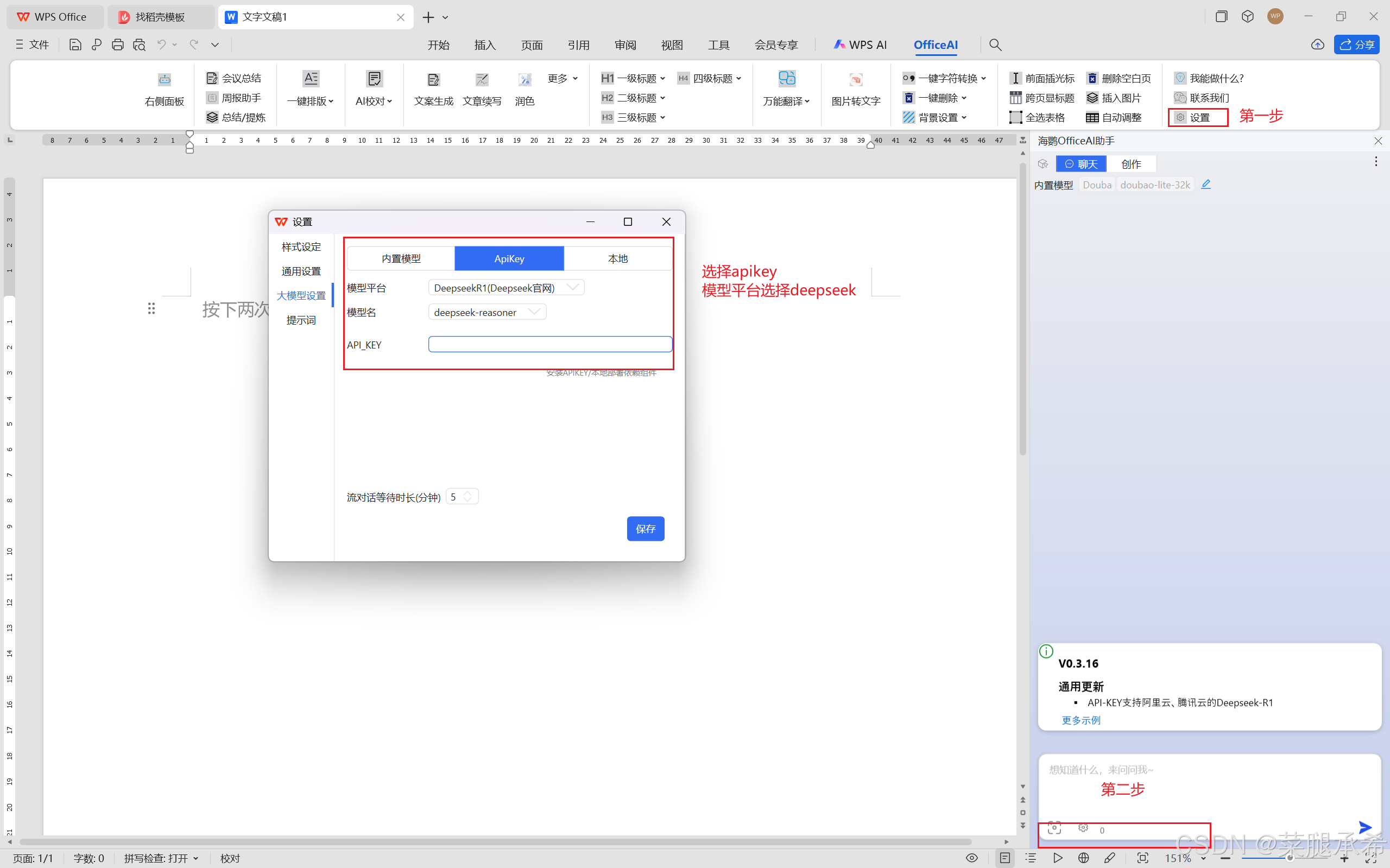Click 全选表格 select all tables

[x=1038, y=117]
